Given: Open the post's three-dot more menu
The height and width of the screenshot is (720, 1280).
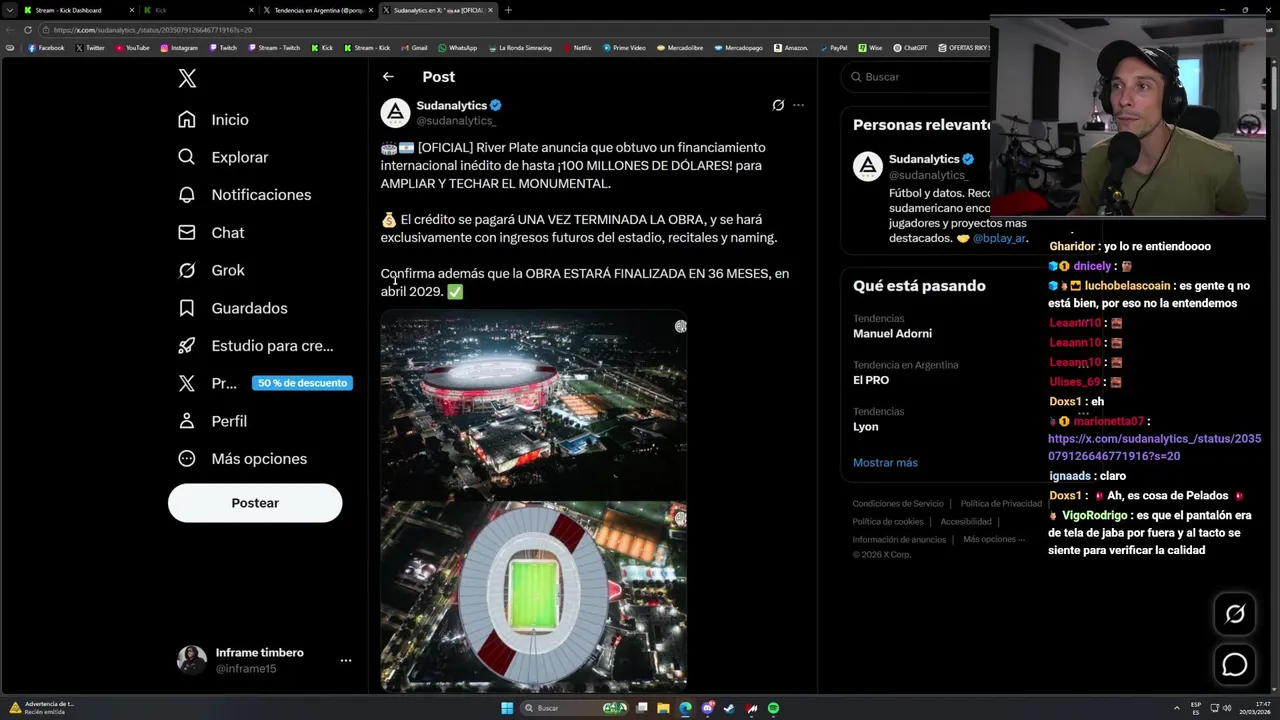Looking at the screenshot, I should point(798,105).
